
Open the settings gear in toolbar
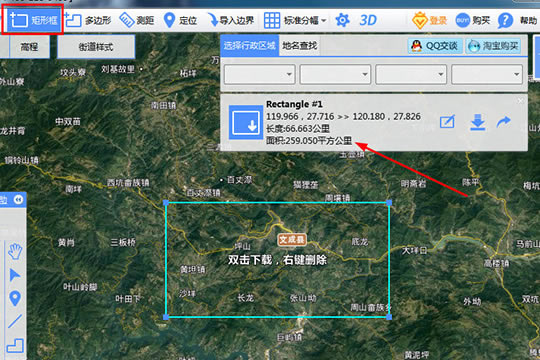(x=342, y=20)
